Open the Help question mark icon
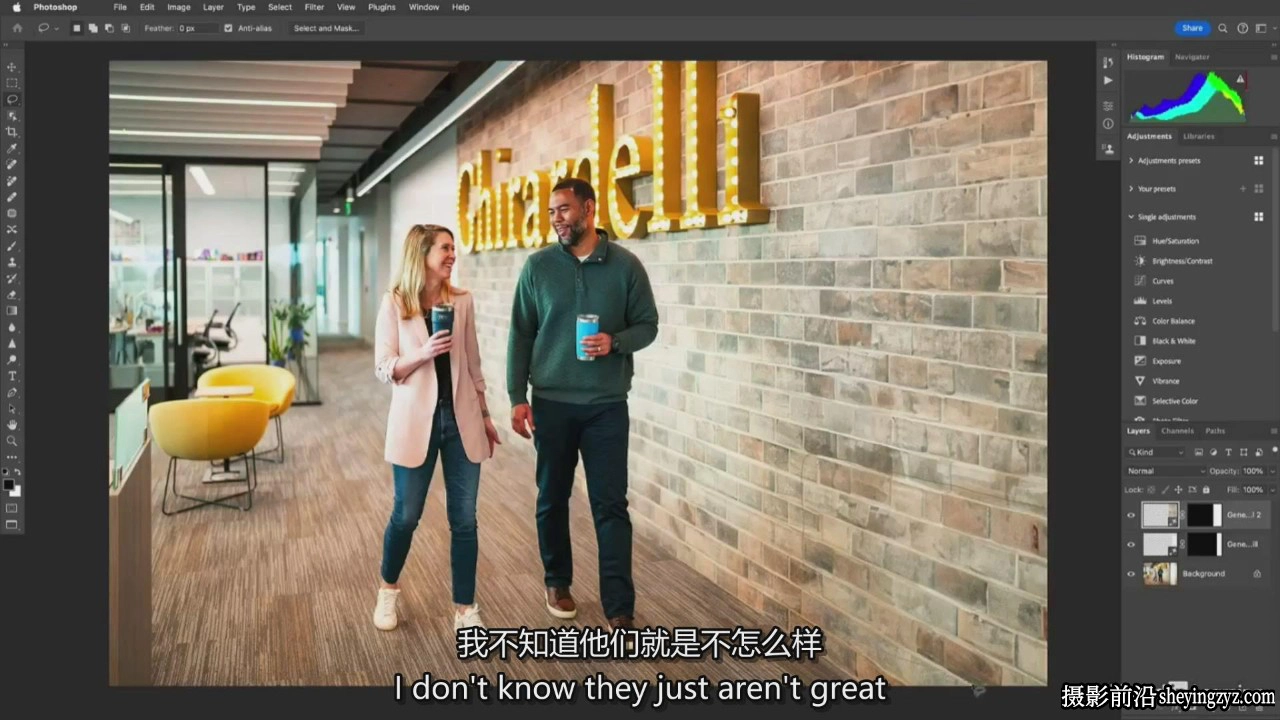Image resolution: width=1280 pixels, height=720 pixels. [x=1243, y=28]
